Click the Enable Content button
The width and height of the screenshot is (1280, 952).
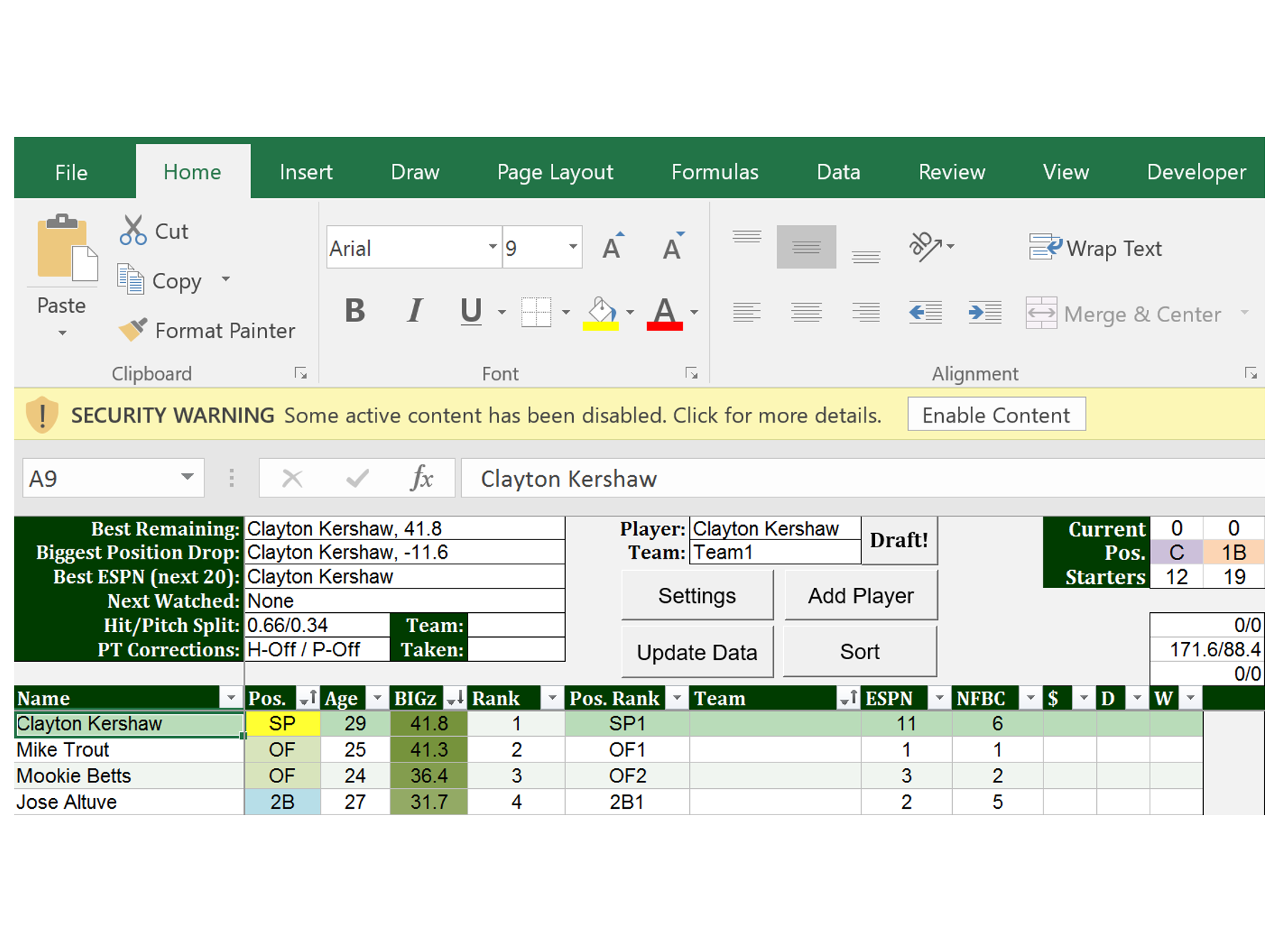click(x=996, y=415)
